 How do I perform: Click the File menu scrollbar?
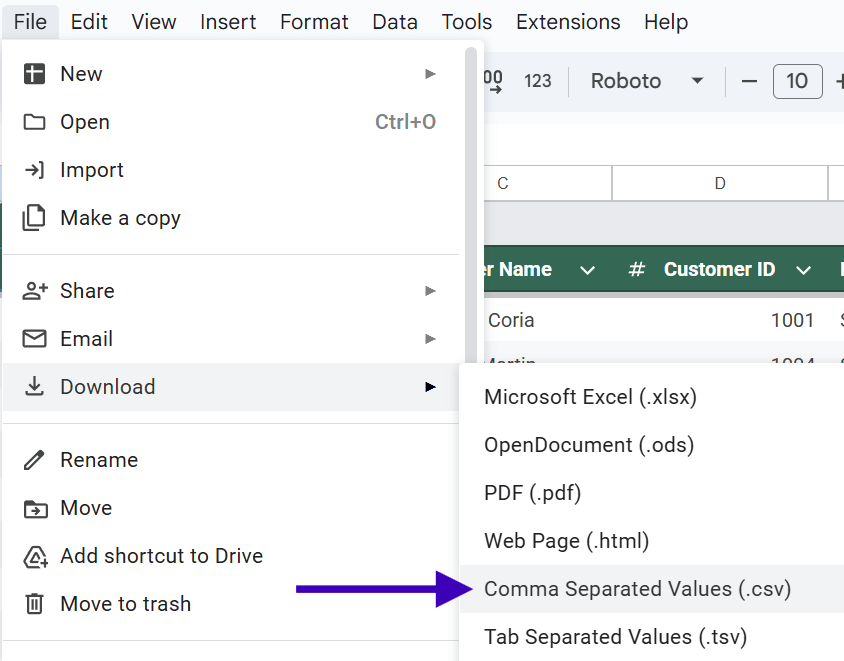point(471,205)
